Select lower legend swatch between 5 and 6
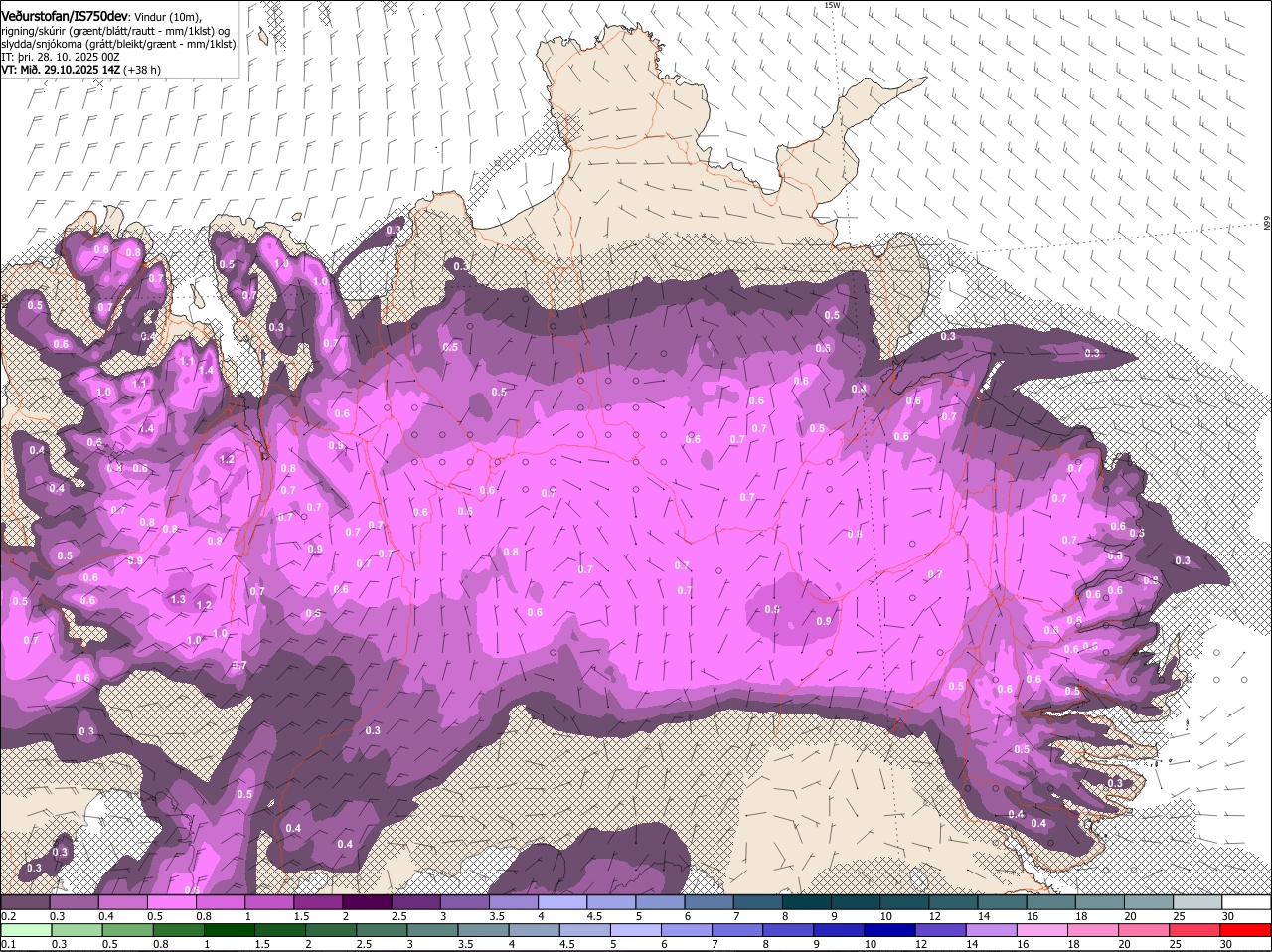The width and height of the screenshot is (1272, 952). (x=636, y=930)
